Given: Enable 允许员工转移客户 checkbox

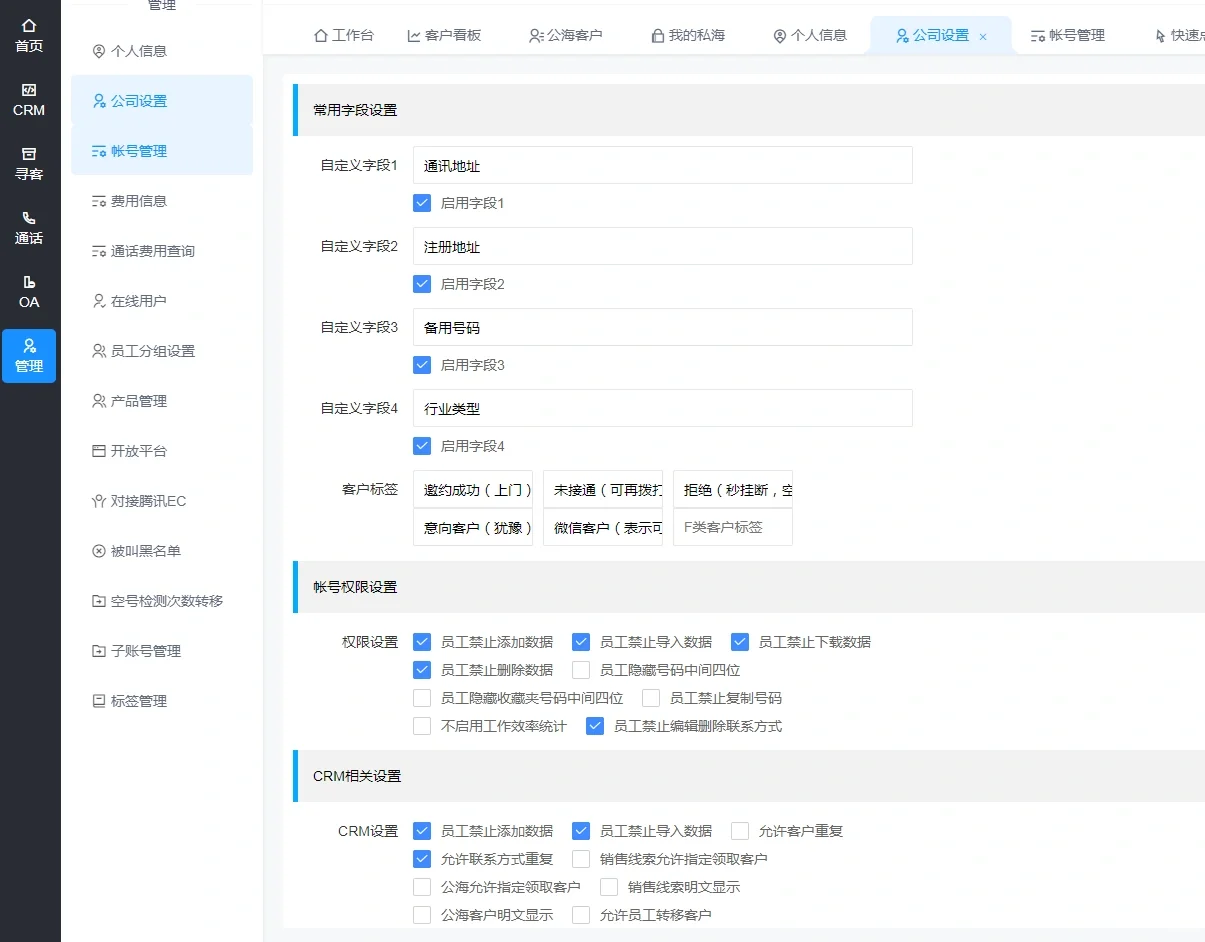Looking at the screenshot, I should pyautogui.click(x=581, y=915).
